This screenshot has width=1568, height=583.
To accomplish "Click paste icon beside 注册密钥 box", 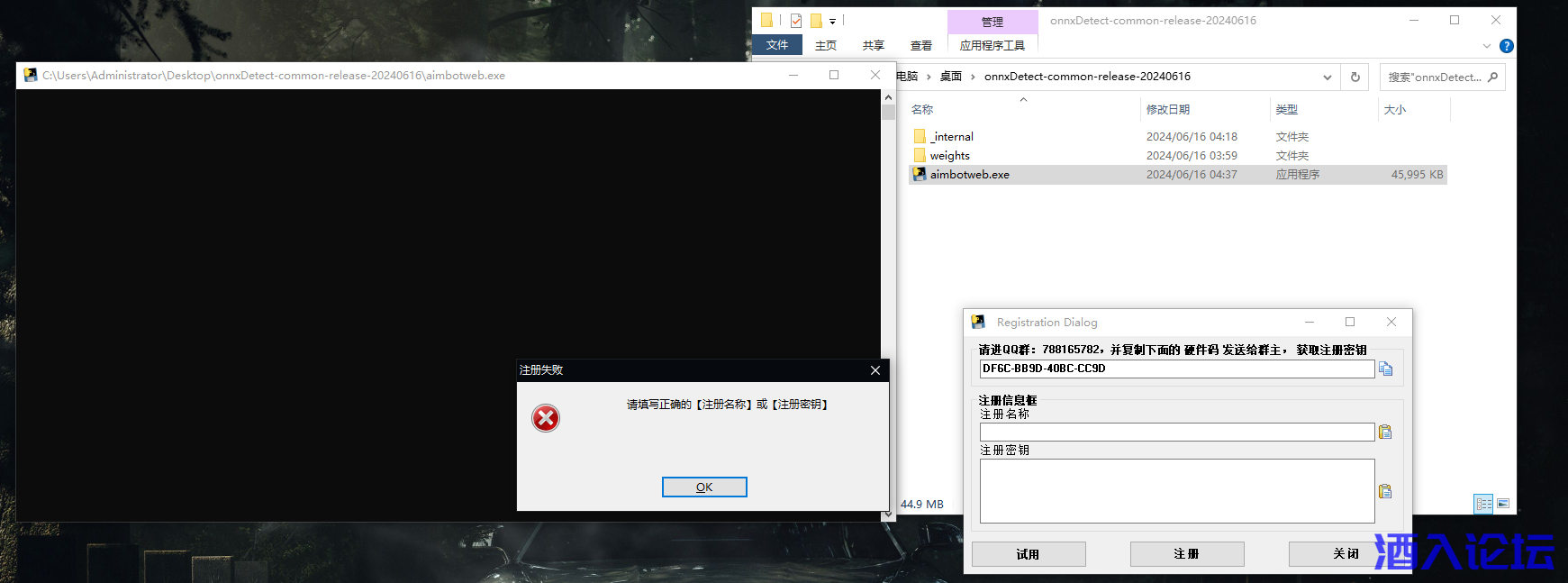I will pyautogui.click(x=1385, y=491).
